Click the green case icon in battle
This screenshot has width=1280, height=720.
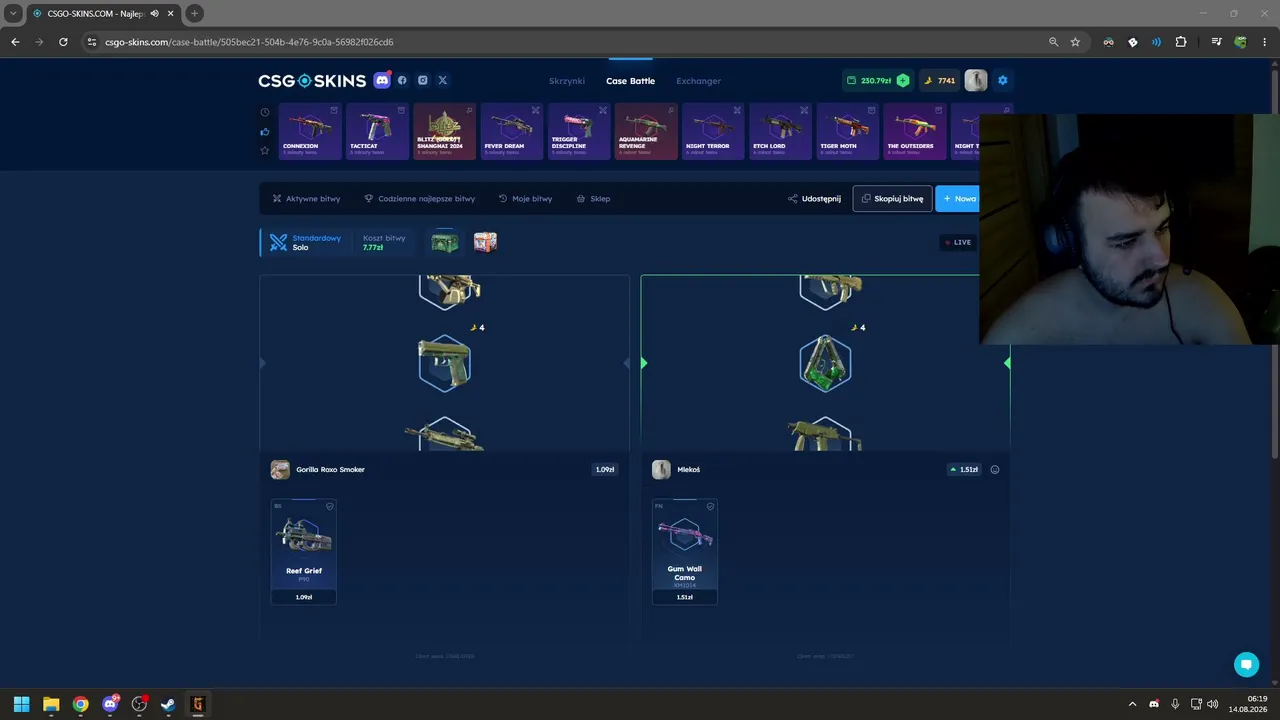(444, 242)
